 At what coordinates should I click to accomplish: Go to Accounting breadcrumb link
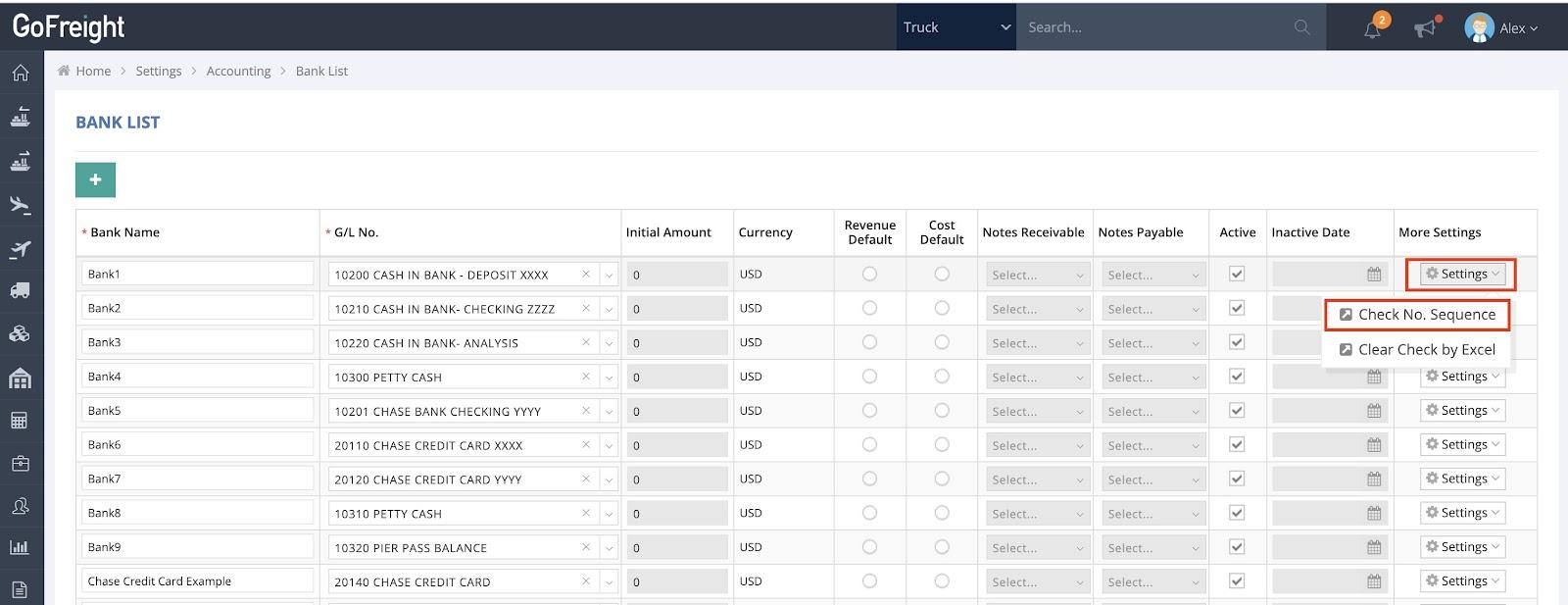coord(238,72)
